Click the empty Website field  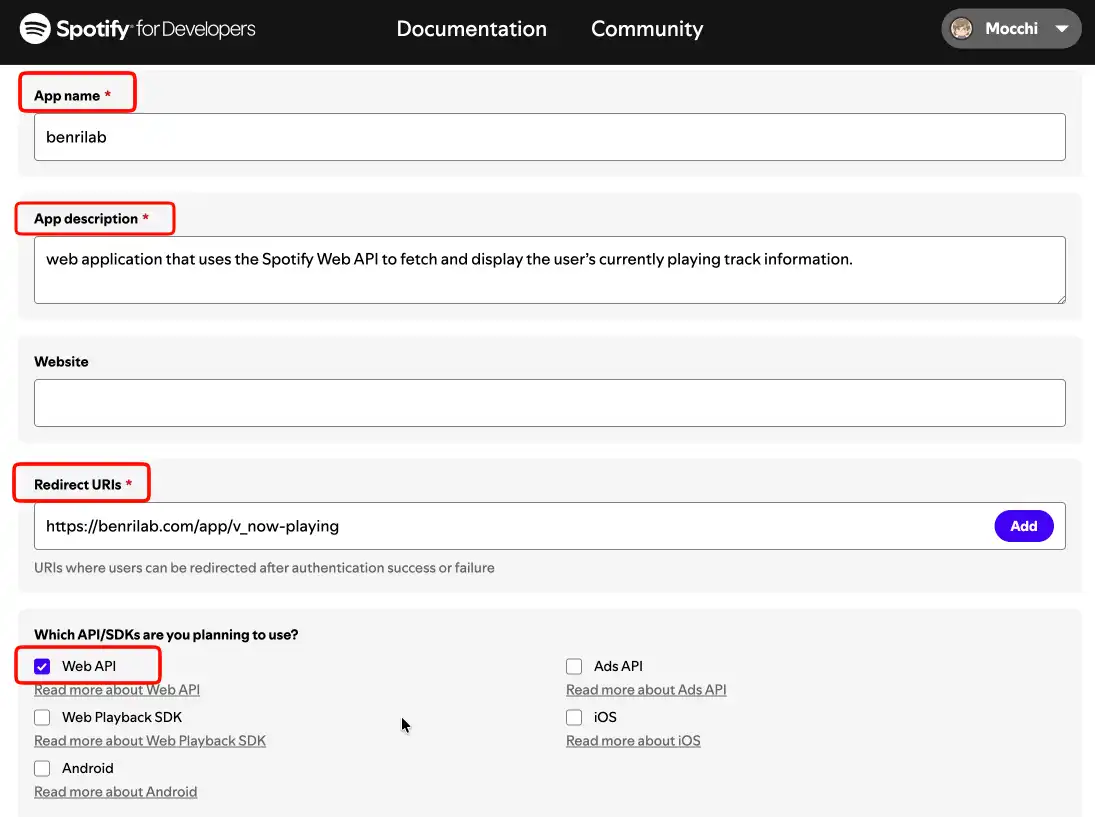coord(550,403)
